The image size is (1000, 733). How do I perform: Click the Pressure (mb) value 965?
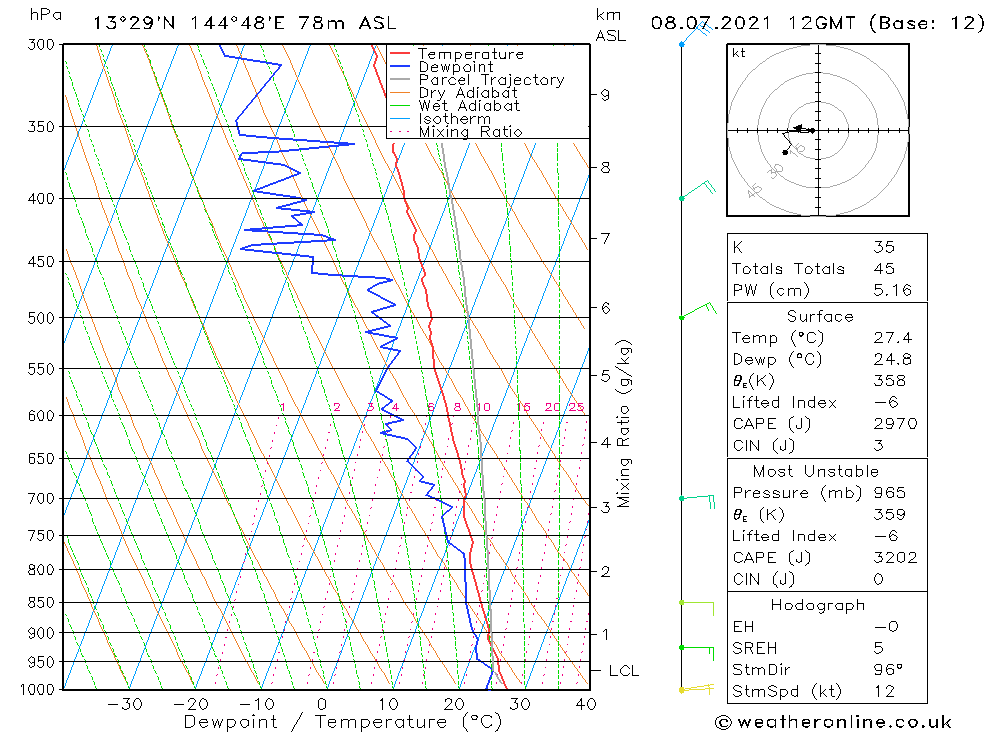889,493
